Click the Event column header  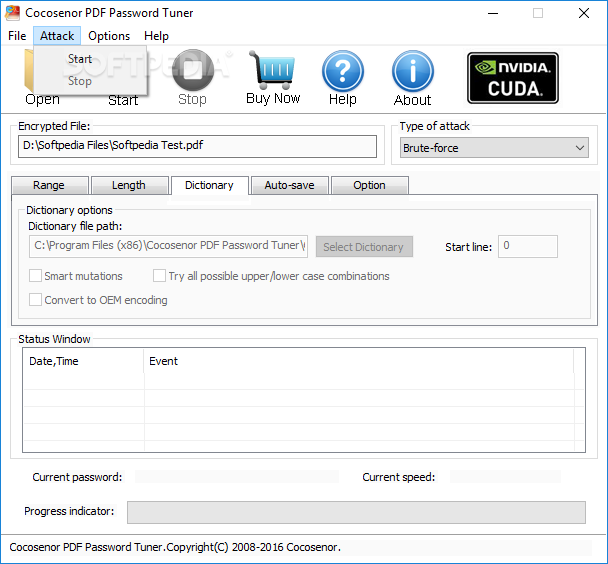click(359, 361)
